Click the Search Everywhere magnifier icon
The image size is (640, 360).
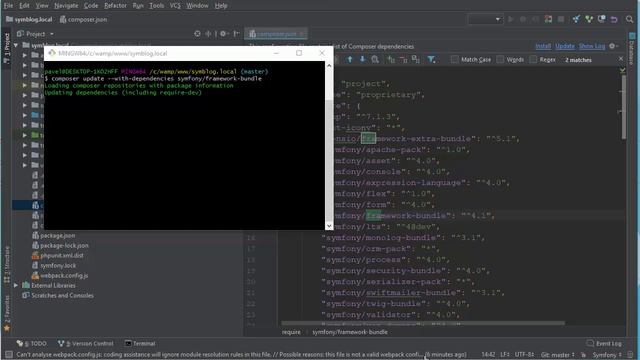629,19
